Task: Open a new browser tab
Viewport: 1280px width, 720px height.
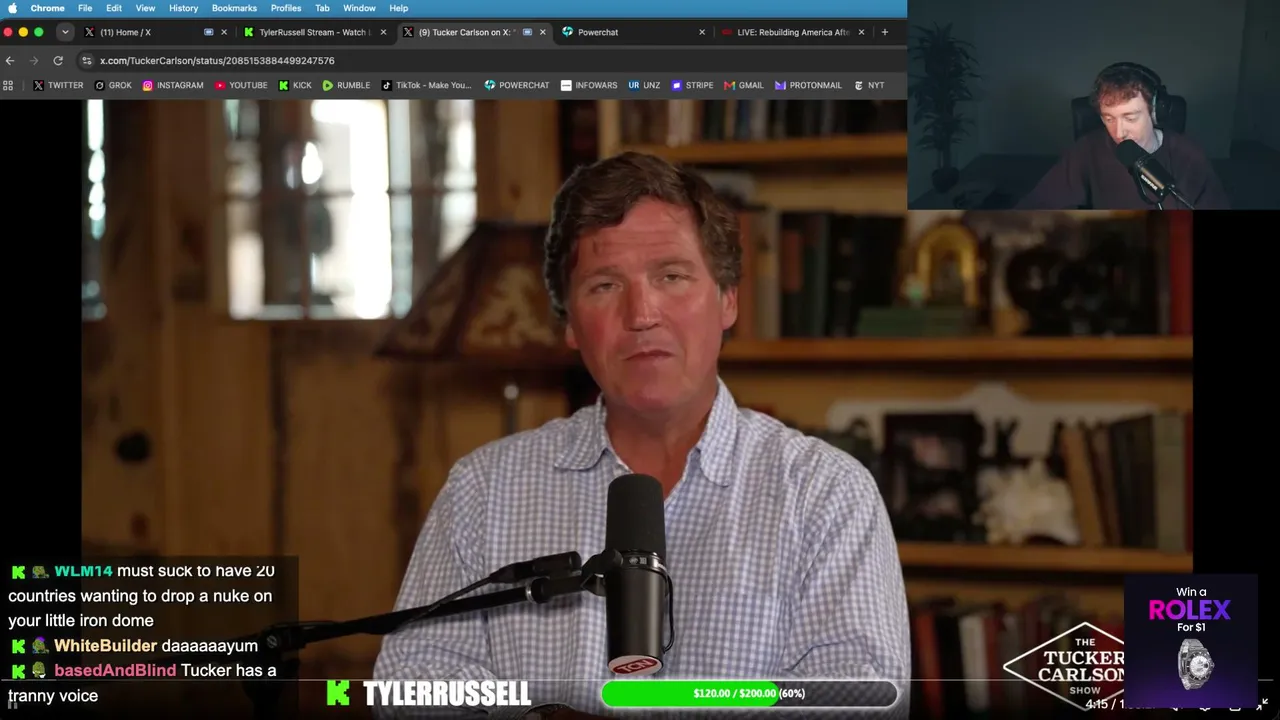Action: 884,32
